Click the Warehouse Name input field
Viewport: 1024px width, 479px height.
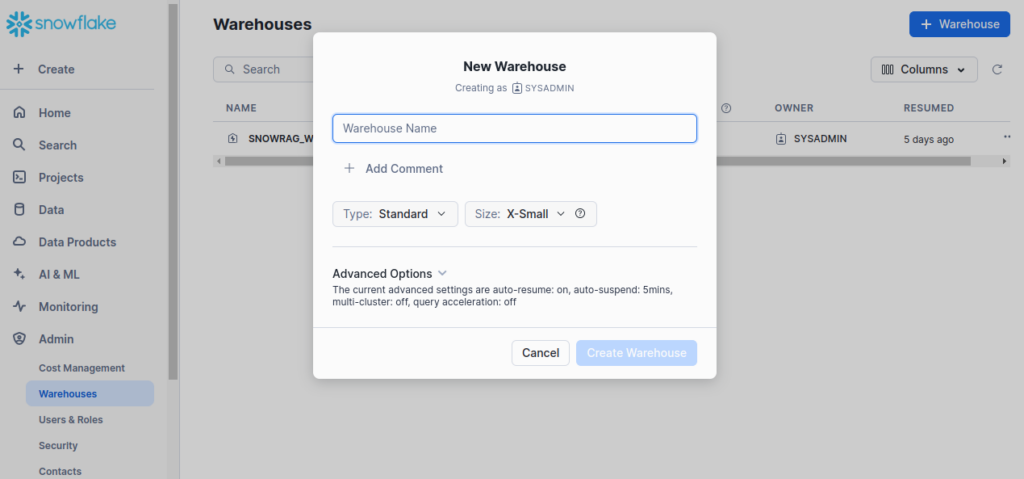514,128
